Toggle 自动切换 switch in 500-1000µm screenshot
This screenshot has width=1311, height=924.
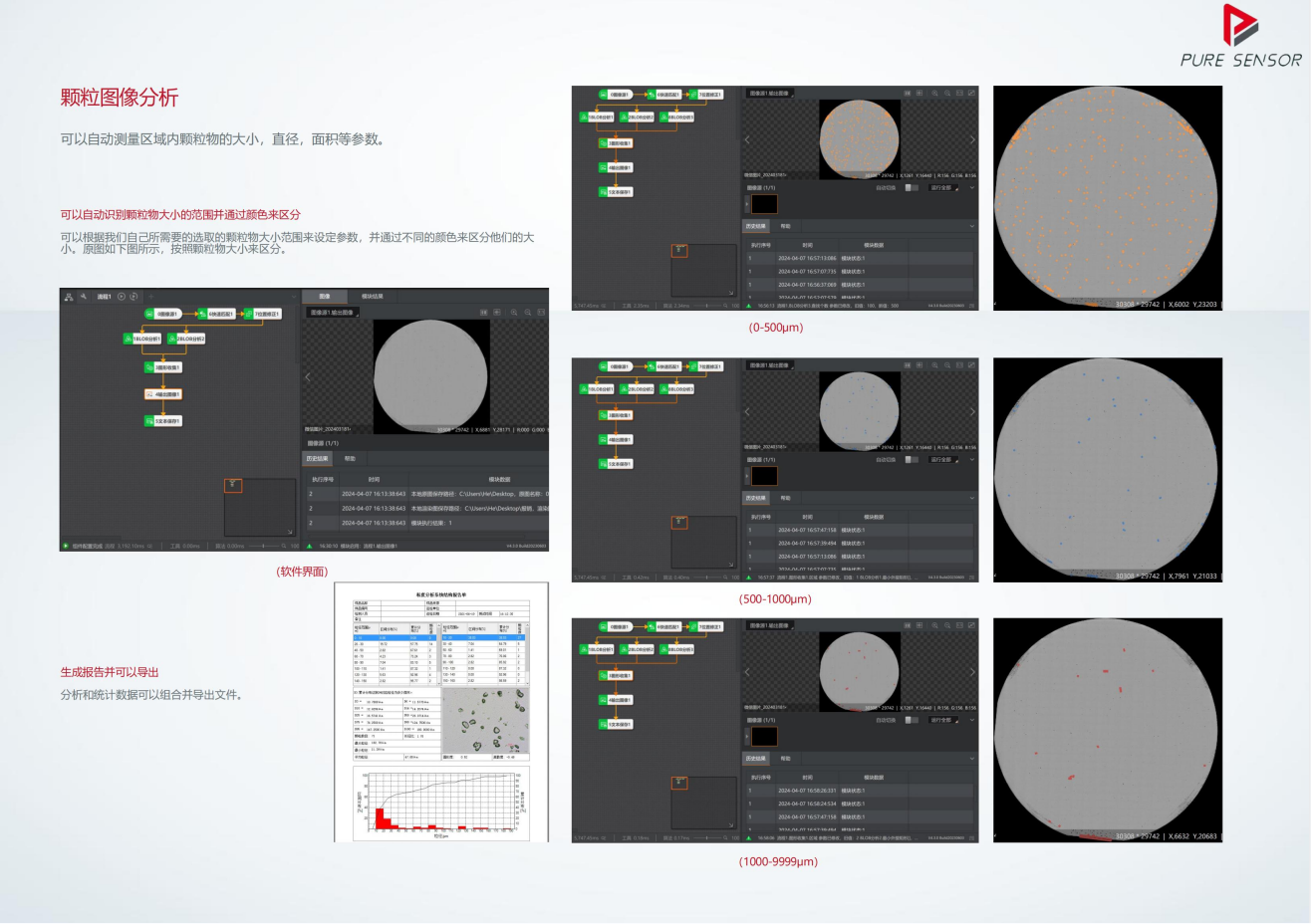point(912,460)
